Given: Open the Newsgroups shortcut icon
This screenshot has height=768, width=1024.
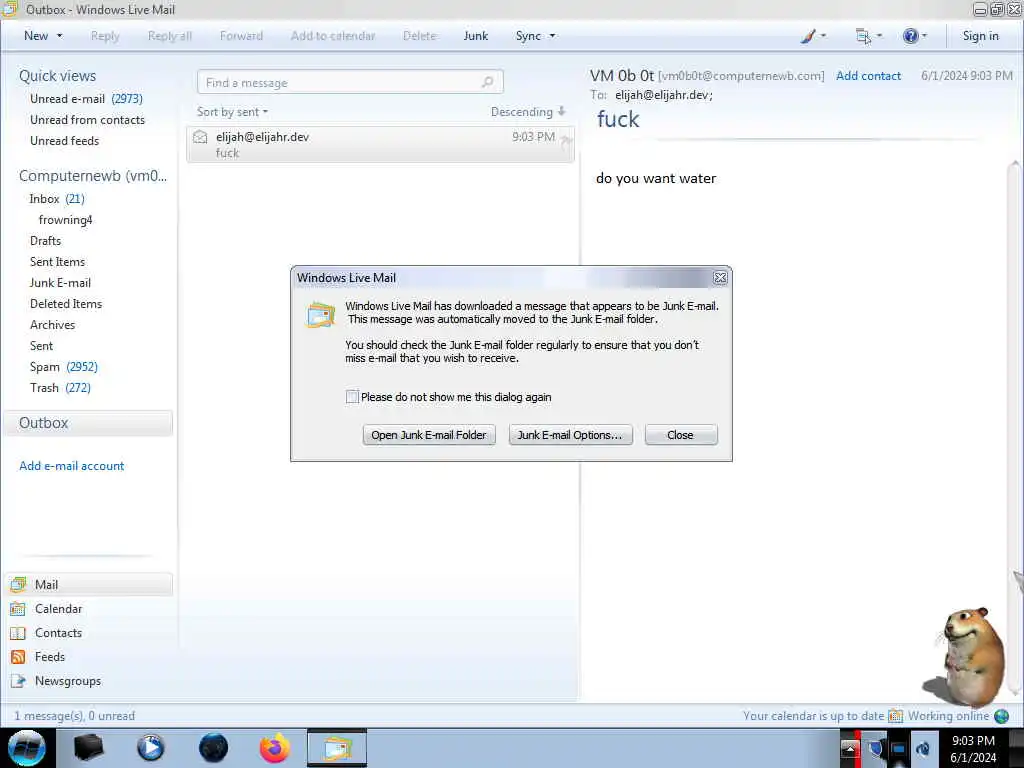Looking at the screenshot, I should [x=18, y=681].
